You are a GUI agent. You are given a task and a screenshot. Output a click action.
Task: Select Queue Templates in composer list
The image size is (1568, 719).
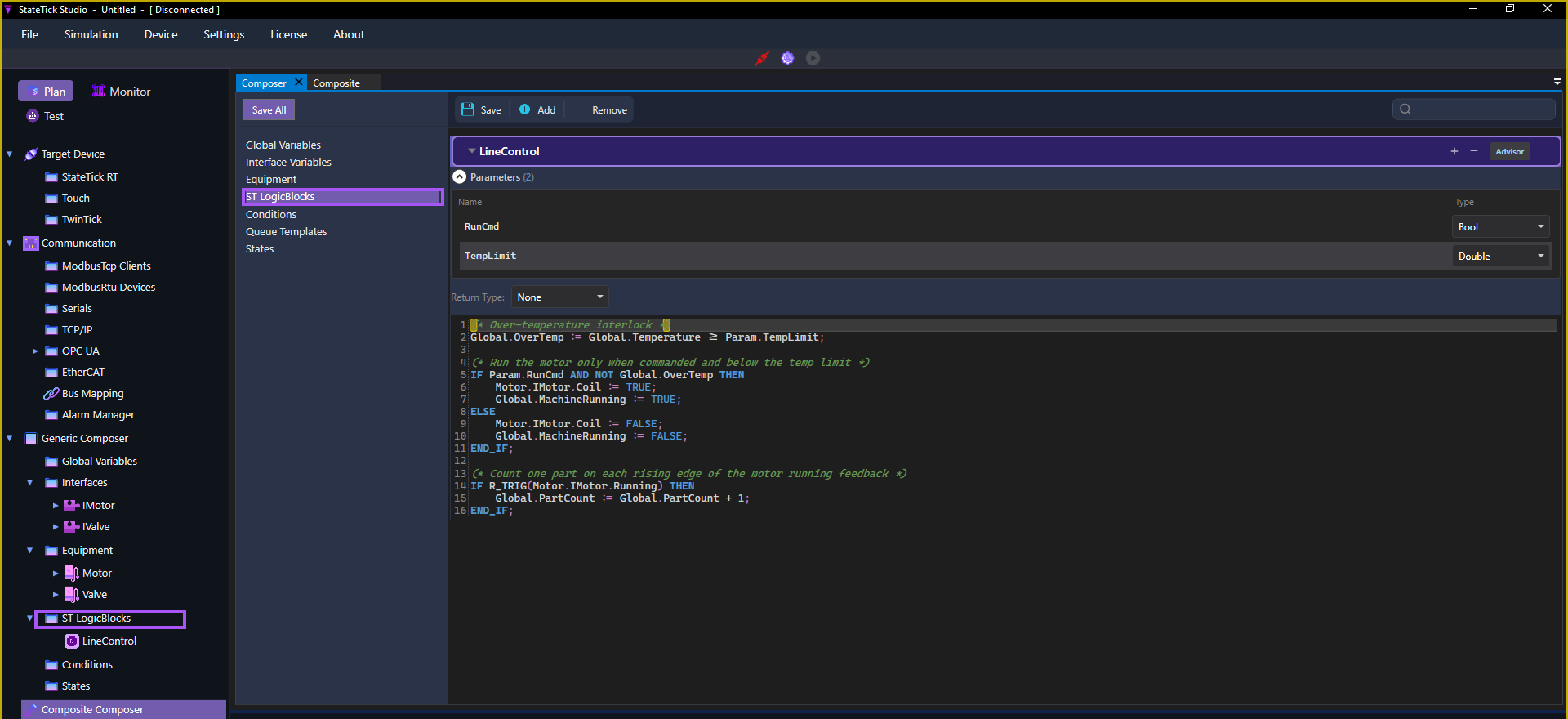(x=286, y=231)
